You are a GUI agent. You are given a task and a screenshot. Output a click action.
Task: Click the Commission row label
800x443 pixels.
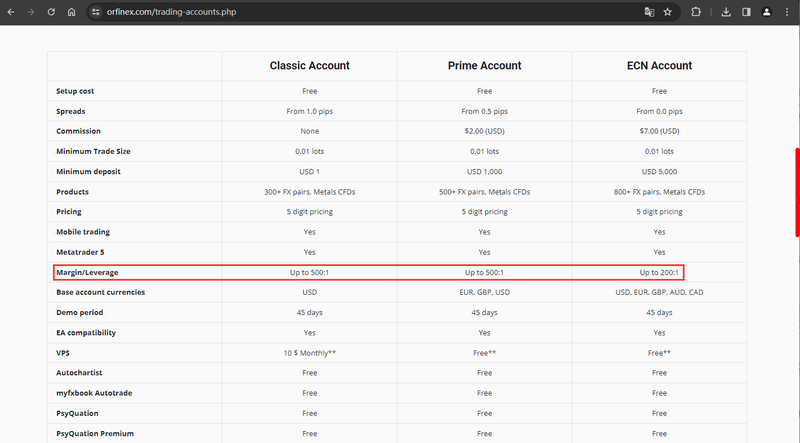pos(78,131)
